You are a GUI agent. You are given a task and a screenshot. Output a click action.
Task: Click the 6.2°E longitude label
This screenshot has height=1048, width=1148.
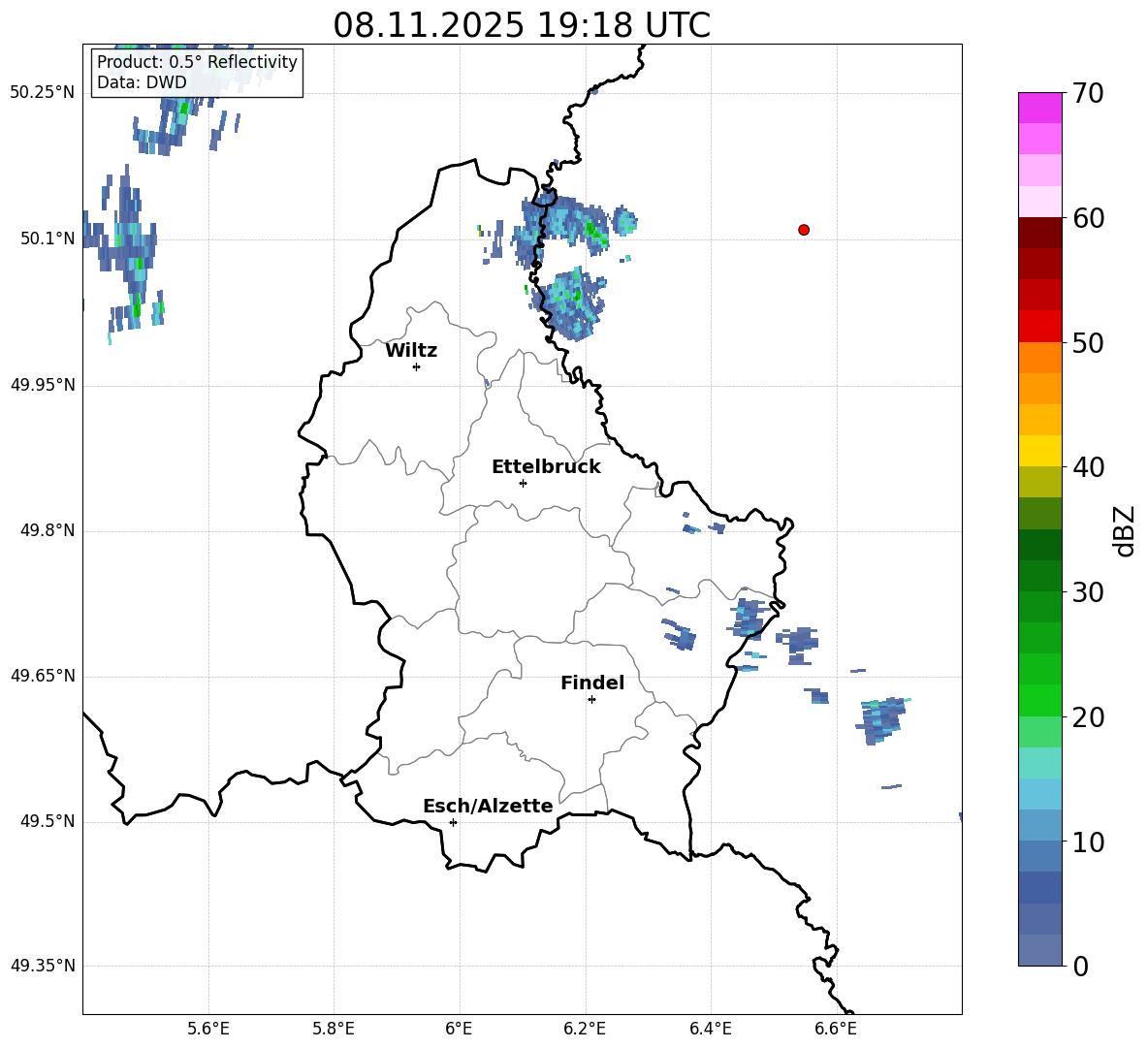pyautogui.click(x=585, y=1029)
